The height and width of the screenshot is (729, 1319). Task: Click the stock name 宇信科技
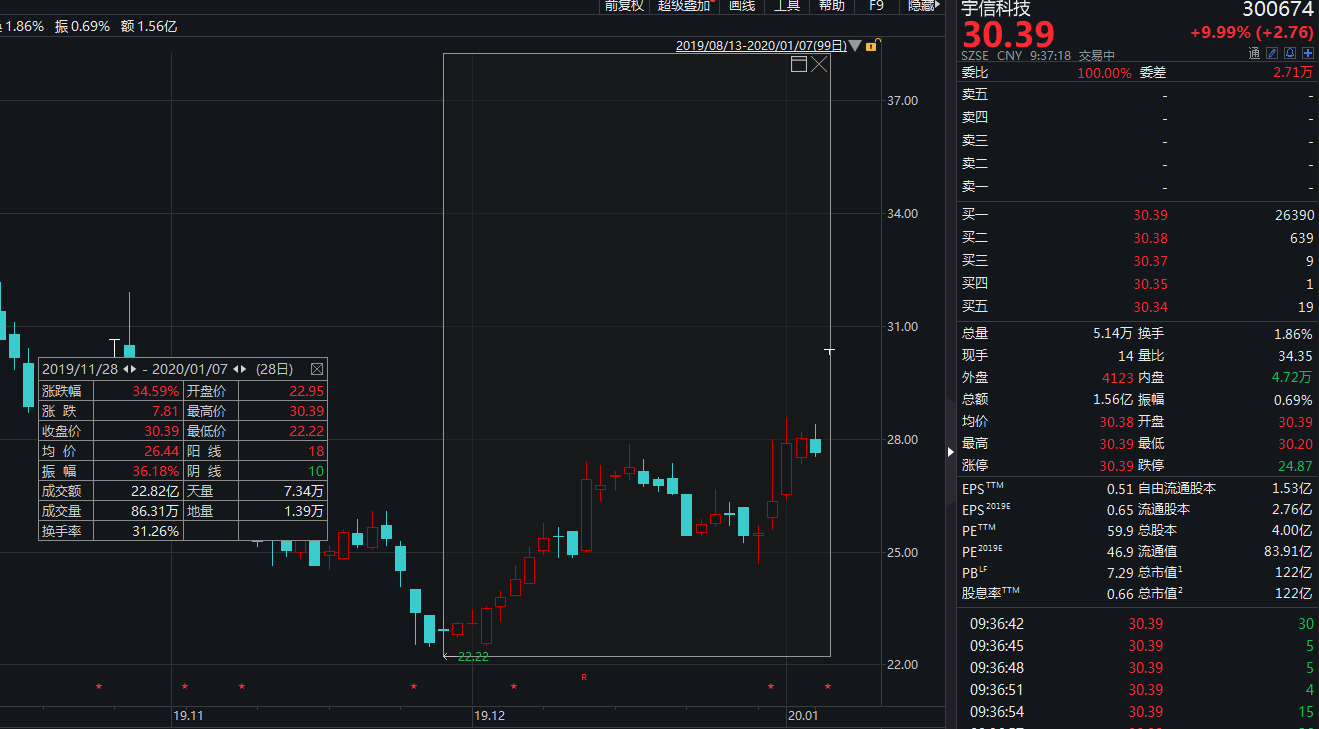pyautogui.click(x=996, y=9)
